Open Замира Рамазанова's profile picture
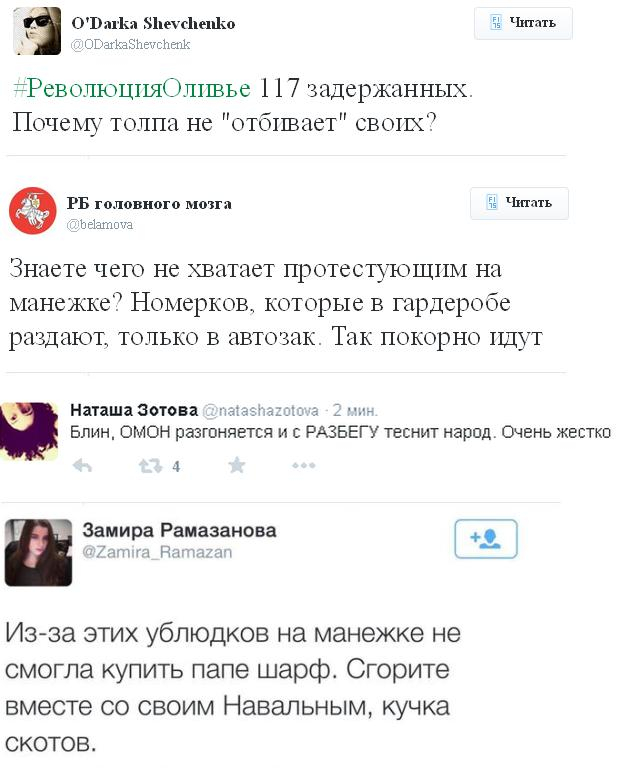 38,552
